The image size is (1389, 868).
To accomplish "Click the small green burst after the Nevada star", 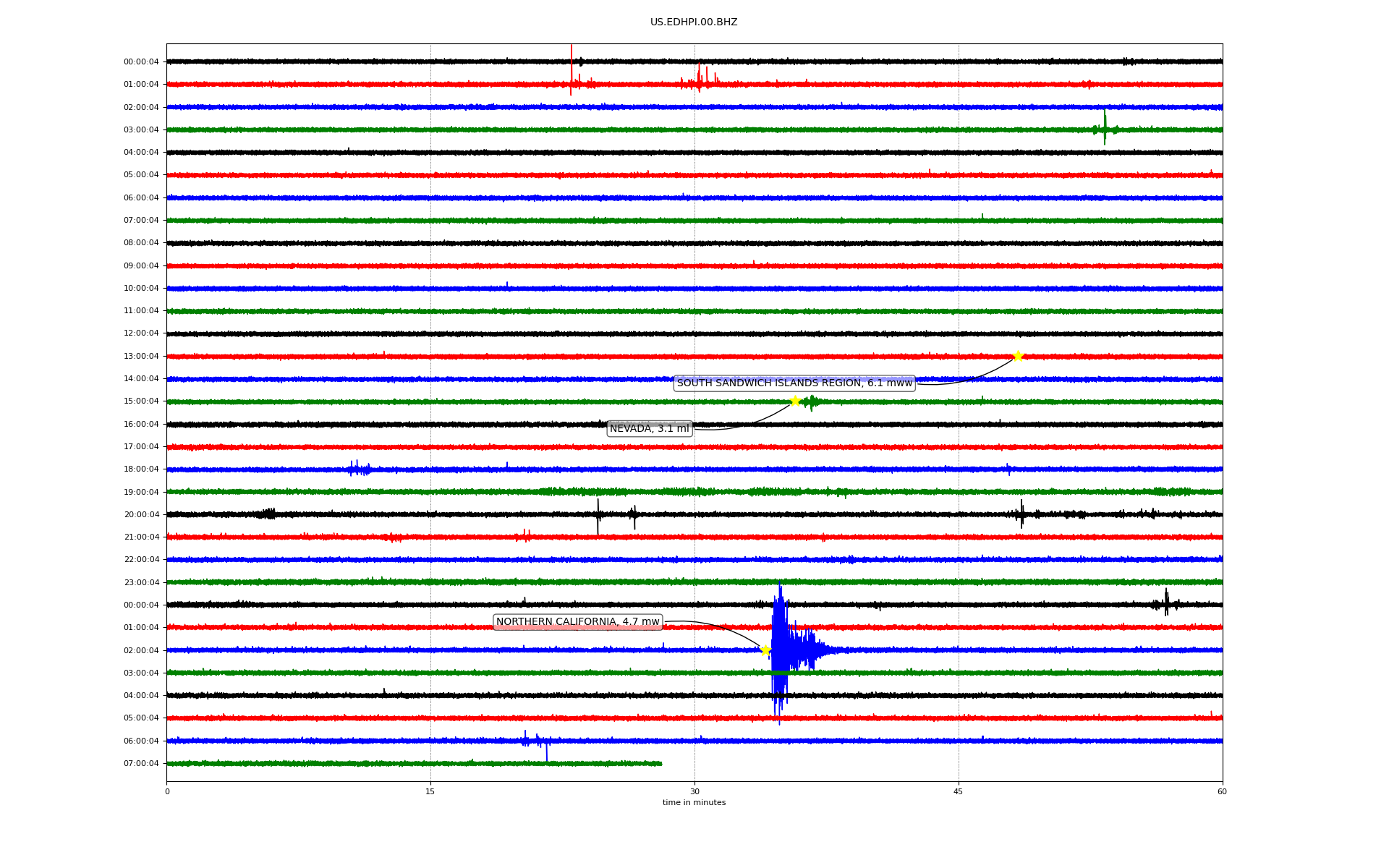I will pyautogui.click(x=811, y=401).
